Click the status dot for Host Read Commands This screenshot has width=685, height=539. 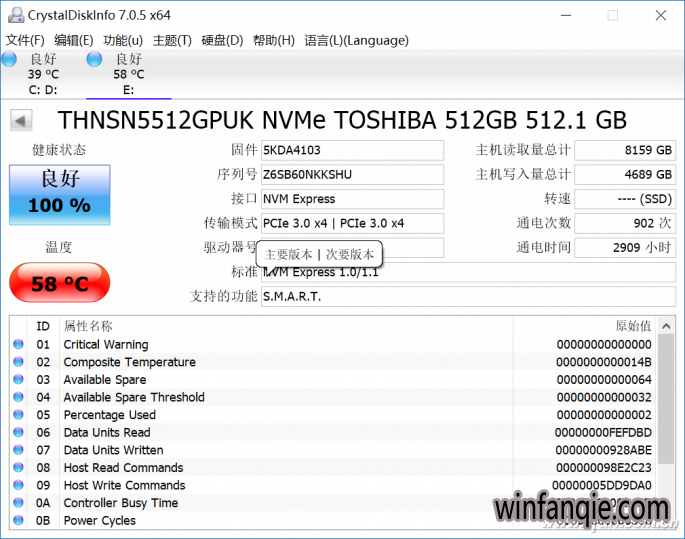[x=18, y=467]
